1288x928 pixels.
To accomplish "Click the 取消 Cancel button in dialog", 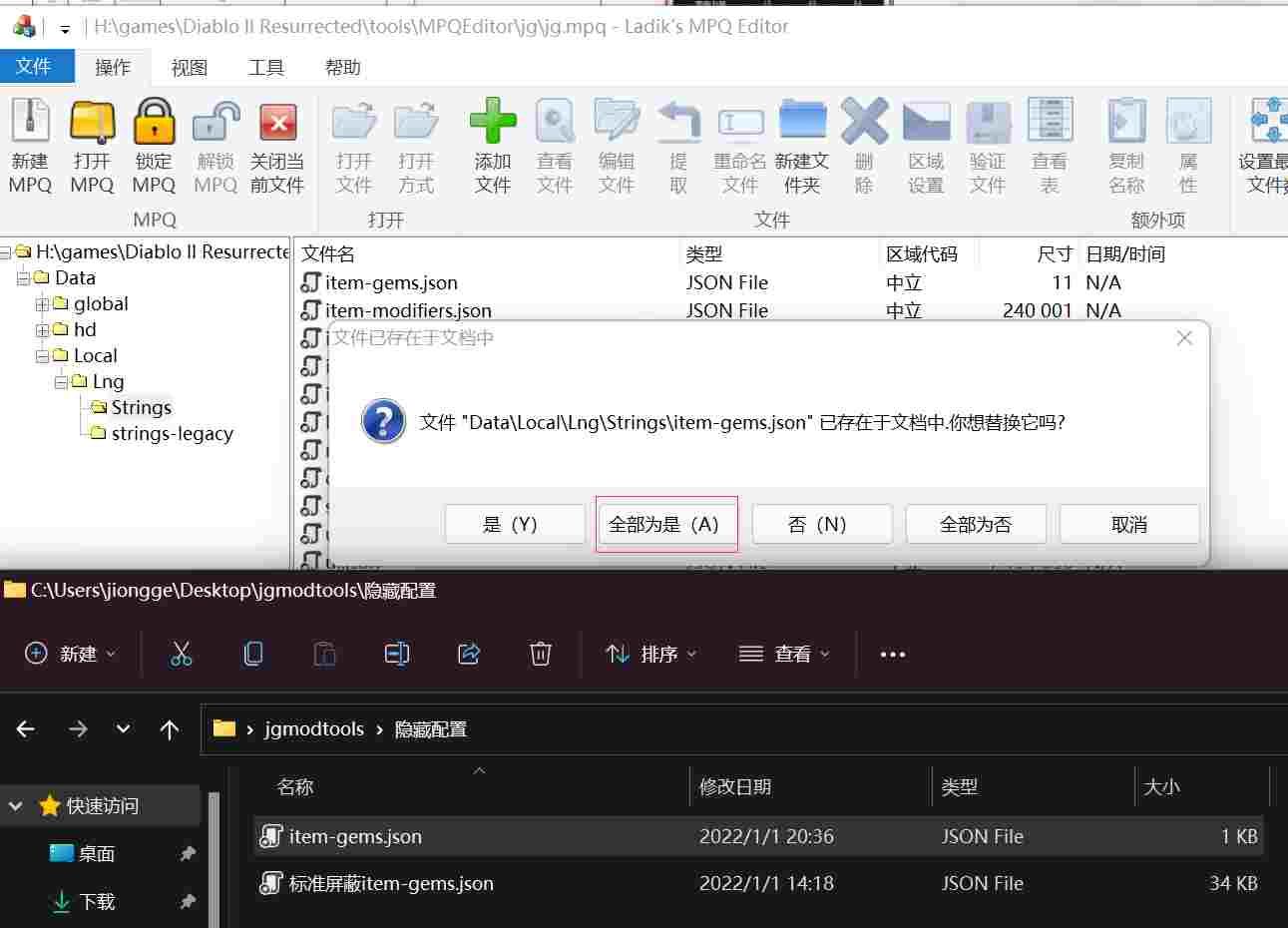I will (x=1129, y=524).
